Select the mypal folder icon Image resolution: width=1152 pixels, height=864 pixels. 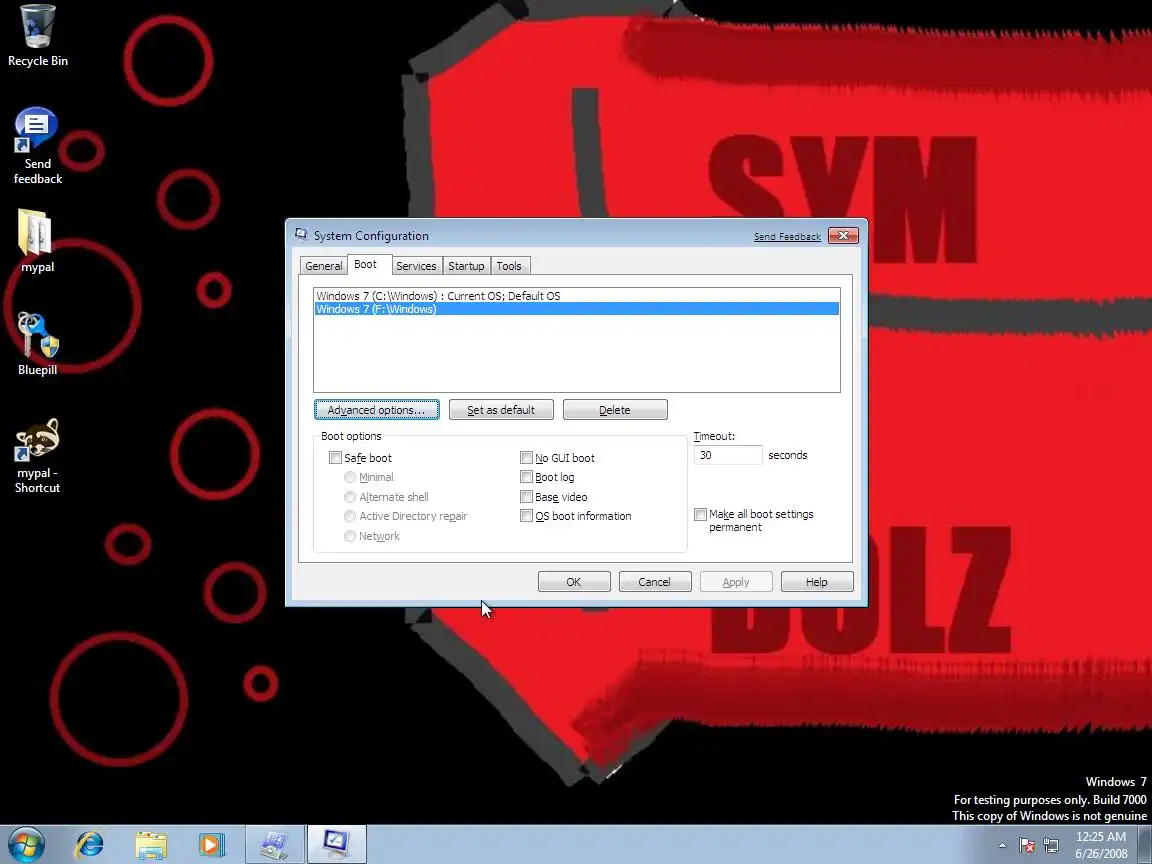click(37, 241)
